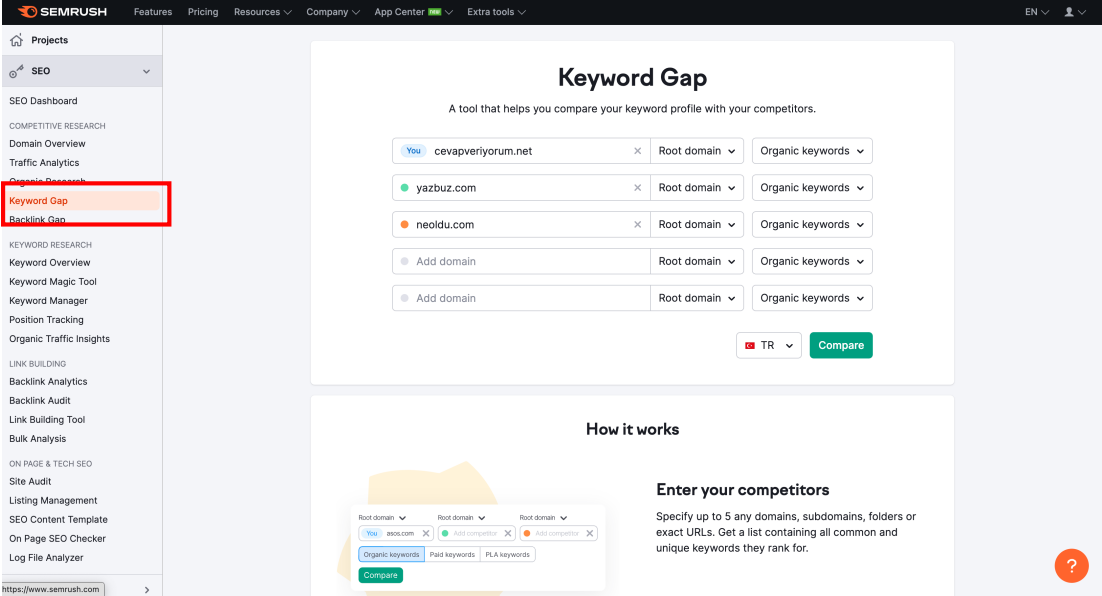Open Site Audit
This screenshot has width=1102, height=596.
(30, 481)
